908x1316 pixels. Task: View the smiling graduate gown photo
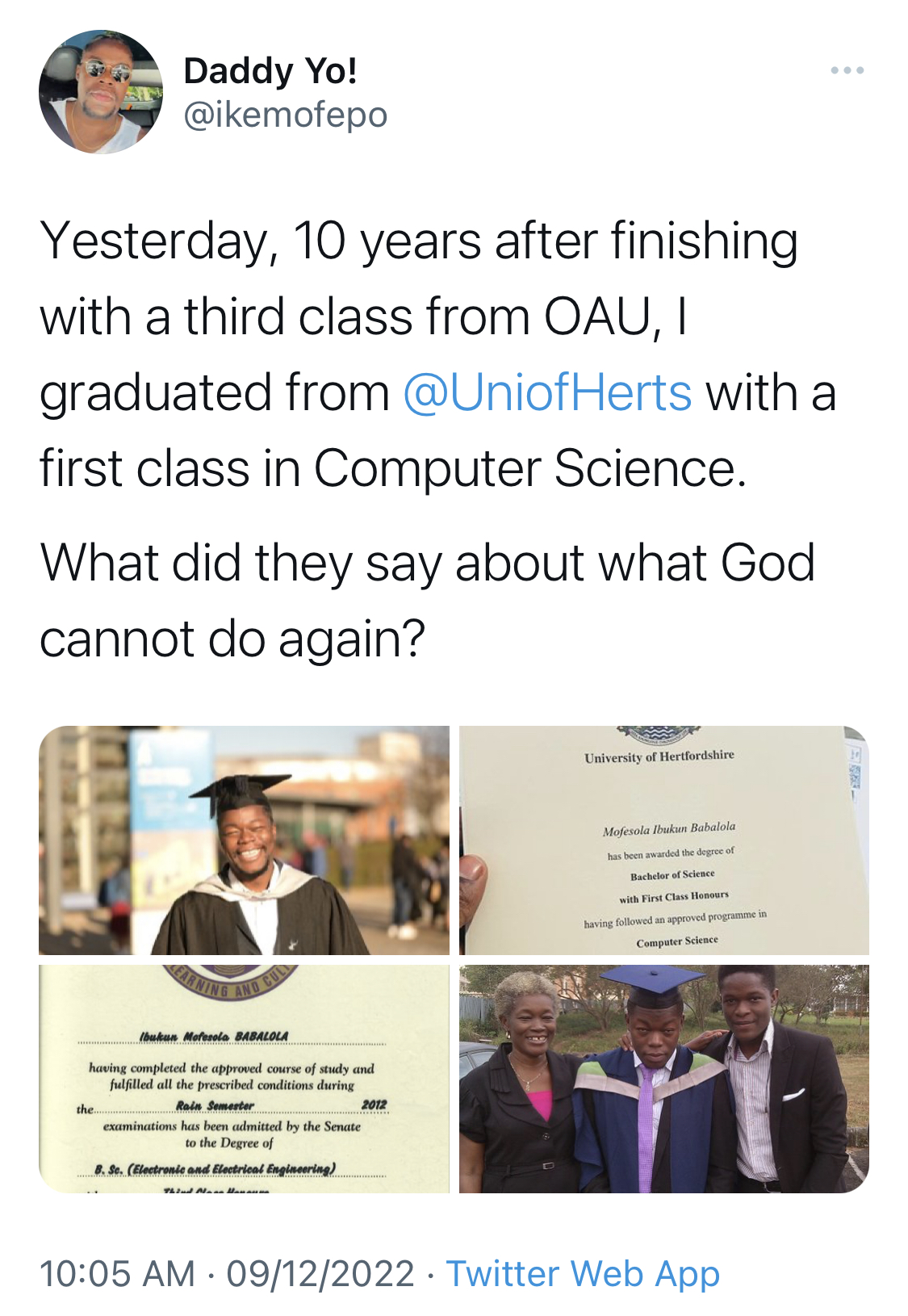[x=244, y=840]
